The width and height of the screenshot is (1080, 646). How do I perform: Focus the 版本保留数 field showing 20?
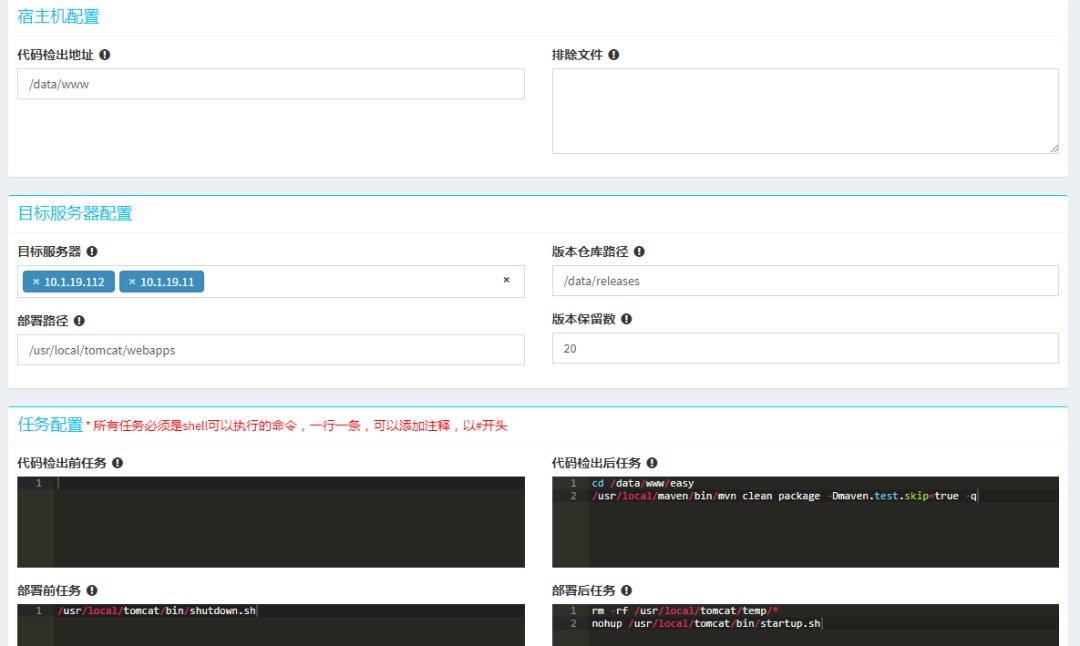(805, 348)
